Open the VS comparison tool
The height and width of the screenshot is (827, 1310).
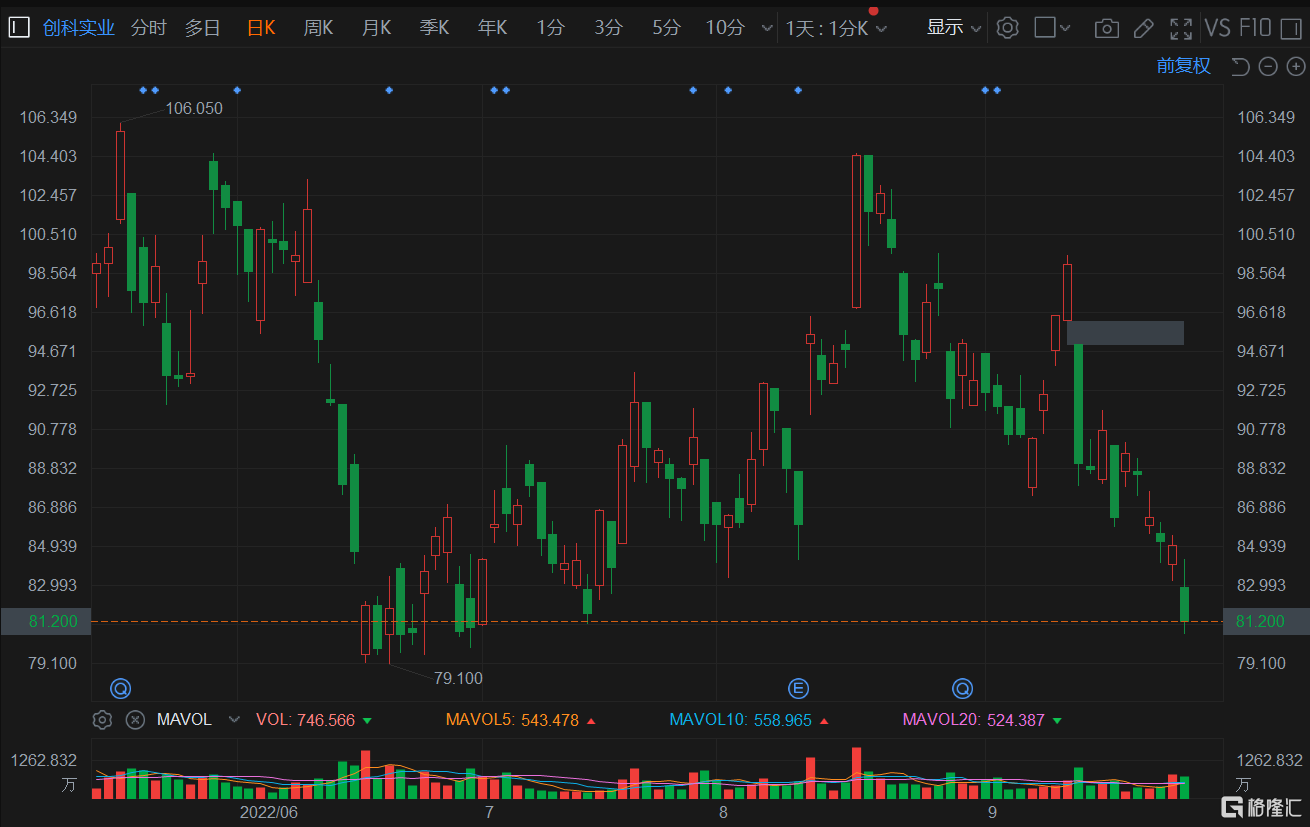[1218, 28]
